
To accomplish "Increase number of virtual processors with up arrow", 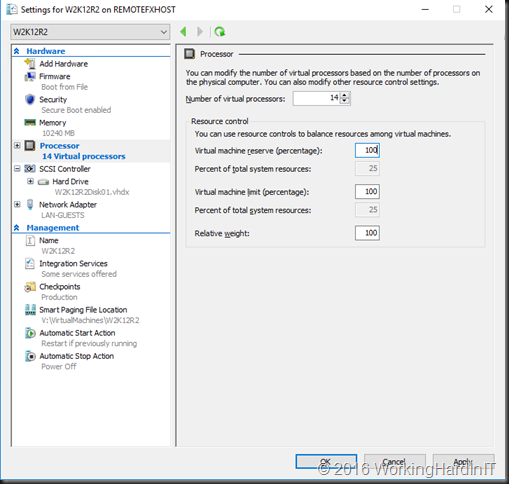I will pos(345,95).
